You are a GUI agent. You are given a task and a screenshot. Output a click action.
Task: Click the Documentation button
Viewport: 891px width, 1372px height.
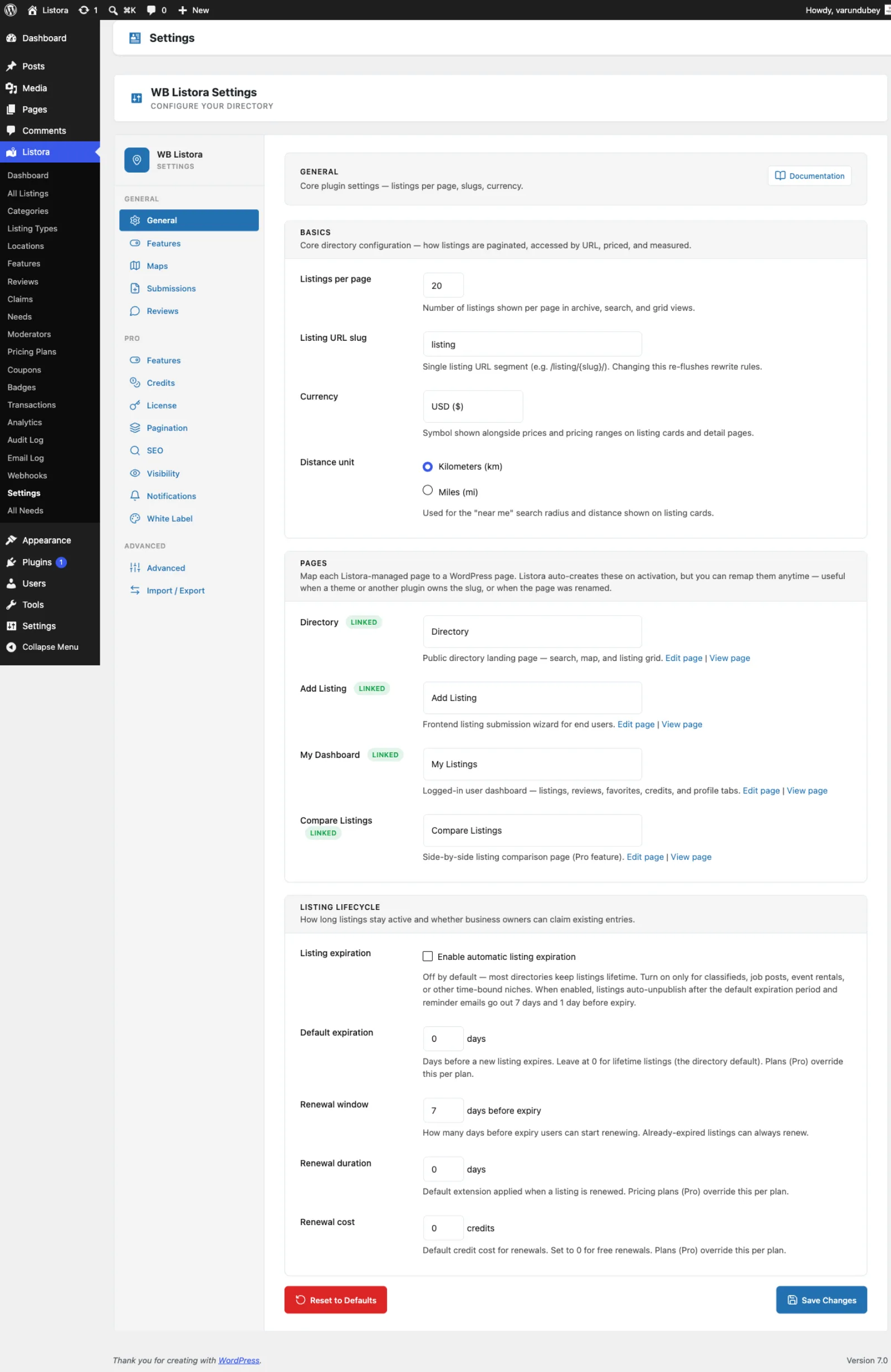(810, 176)
